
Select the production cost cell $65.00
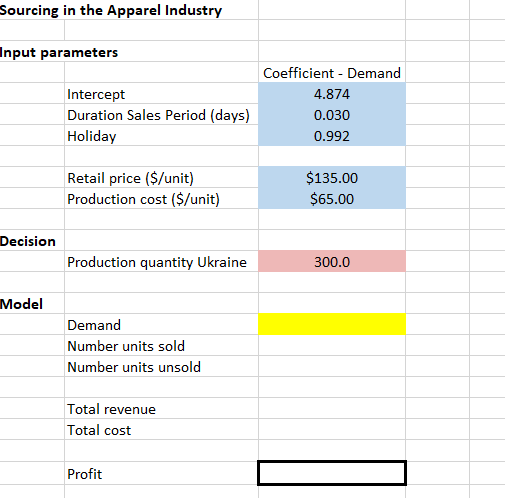point(332,199)
